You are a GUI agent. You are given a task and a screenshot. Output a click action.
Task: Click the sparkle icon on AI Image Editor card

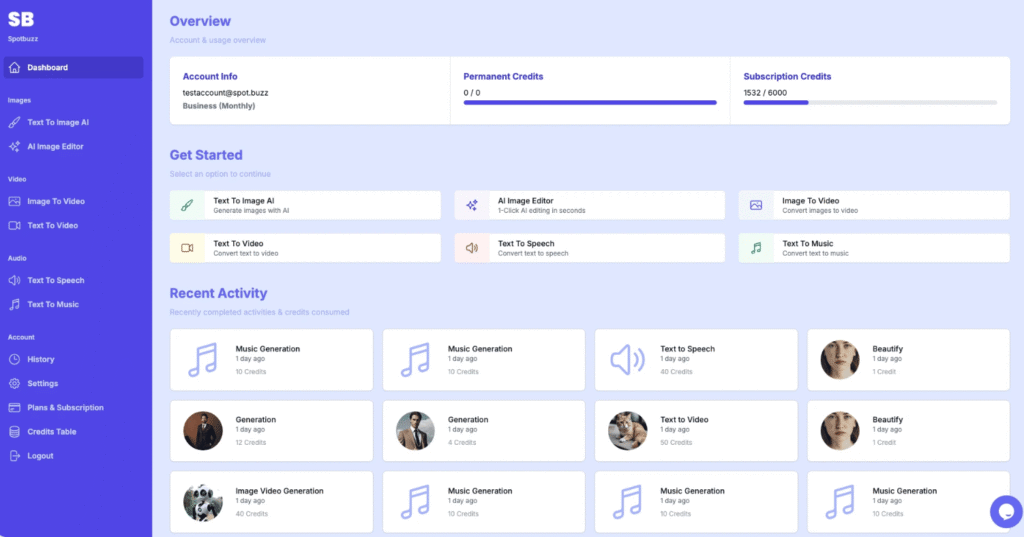[x=472, y=205]
